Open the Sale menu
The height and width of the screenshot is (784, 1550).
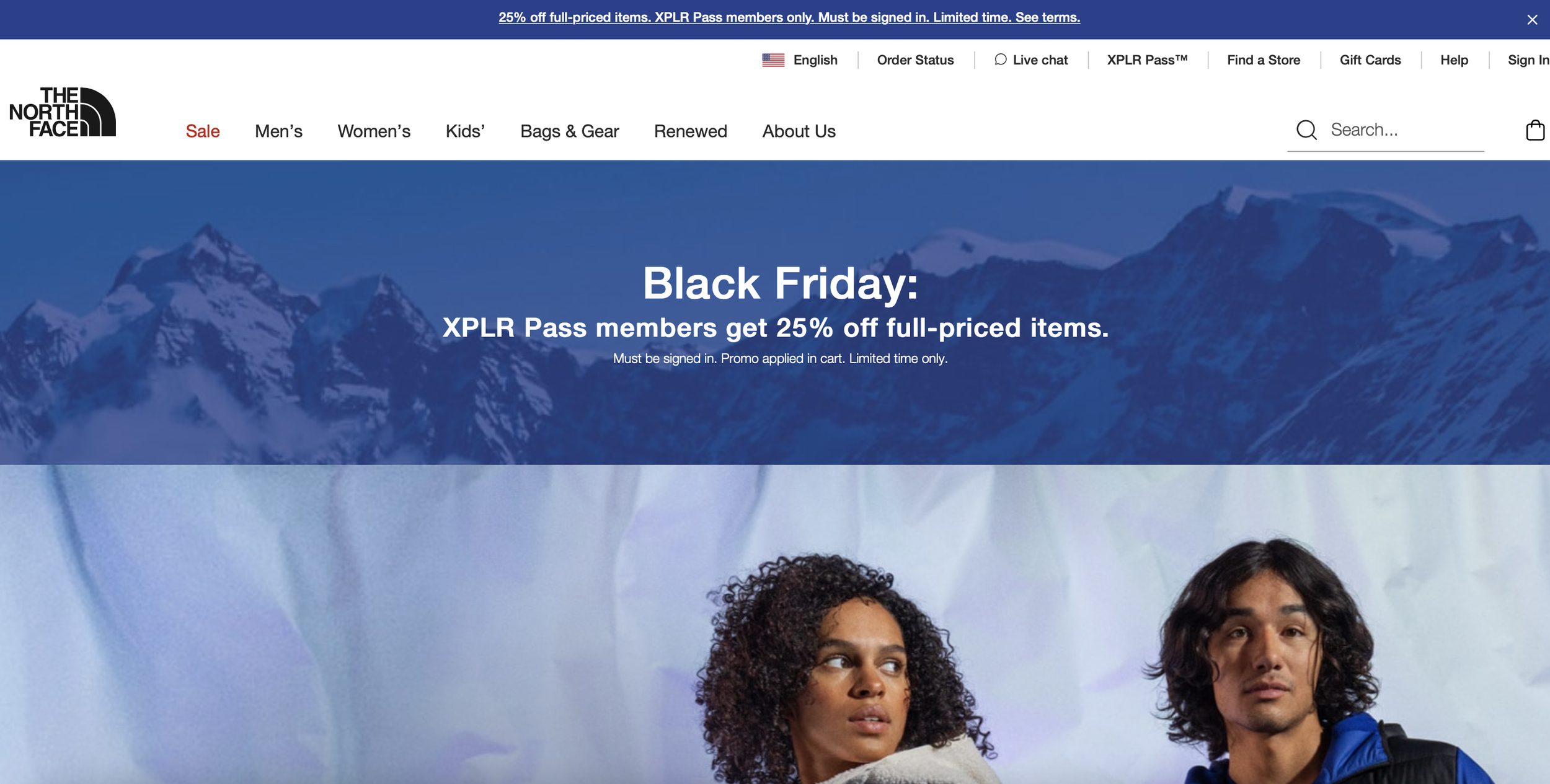point(203,131)
